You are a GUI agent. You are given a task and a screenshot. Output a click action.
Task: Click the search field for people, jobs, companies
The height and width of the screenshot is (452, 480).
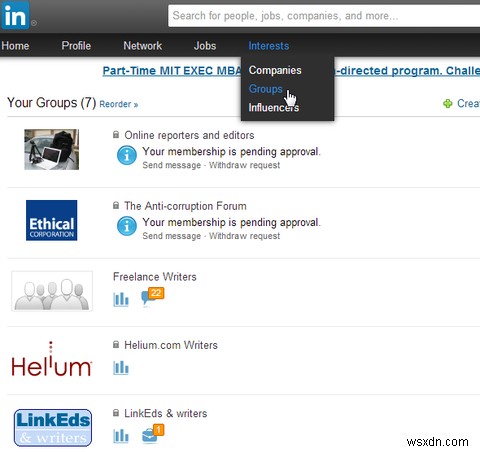click(325, 16)
